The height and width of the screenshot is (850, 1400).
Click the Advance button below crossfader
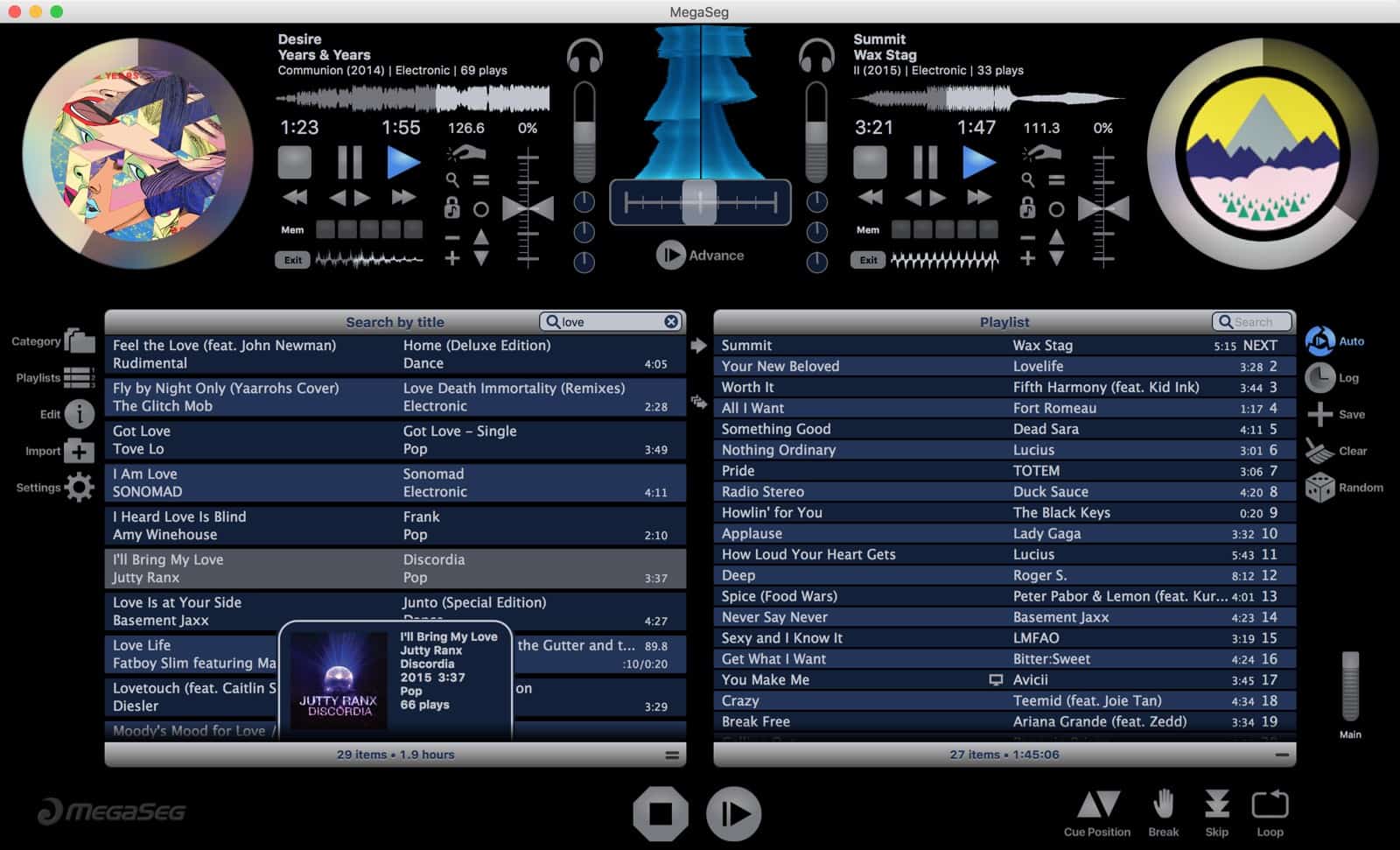[x=700, y=255]
